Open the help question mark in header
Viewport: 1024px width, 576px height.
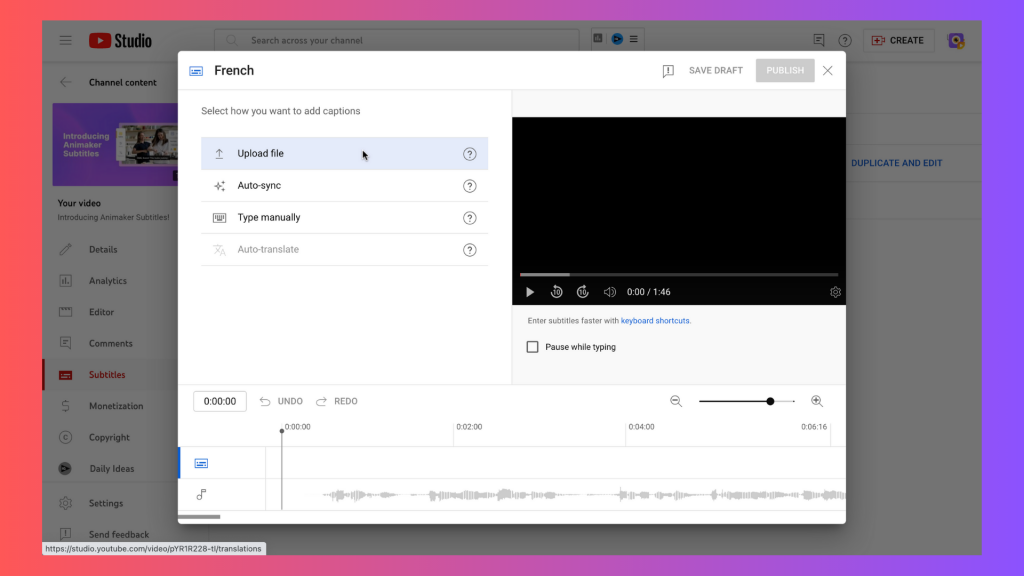tap(844, 40)
